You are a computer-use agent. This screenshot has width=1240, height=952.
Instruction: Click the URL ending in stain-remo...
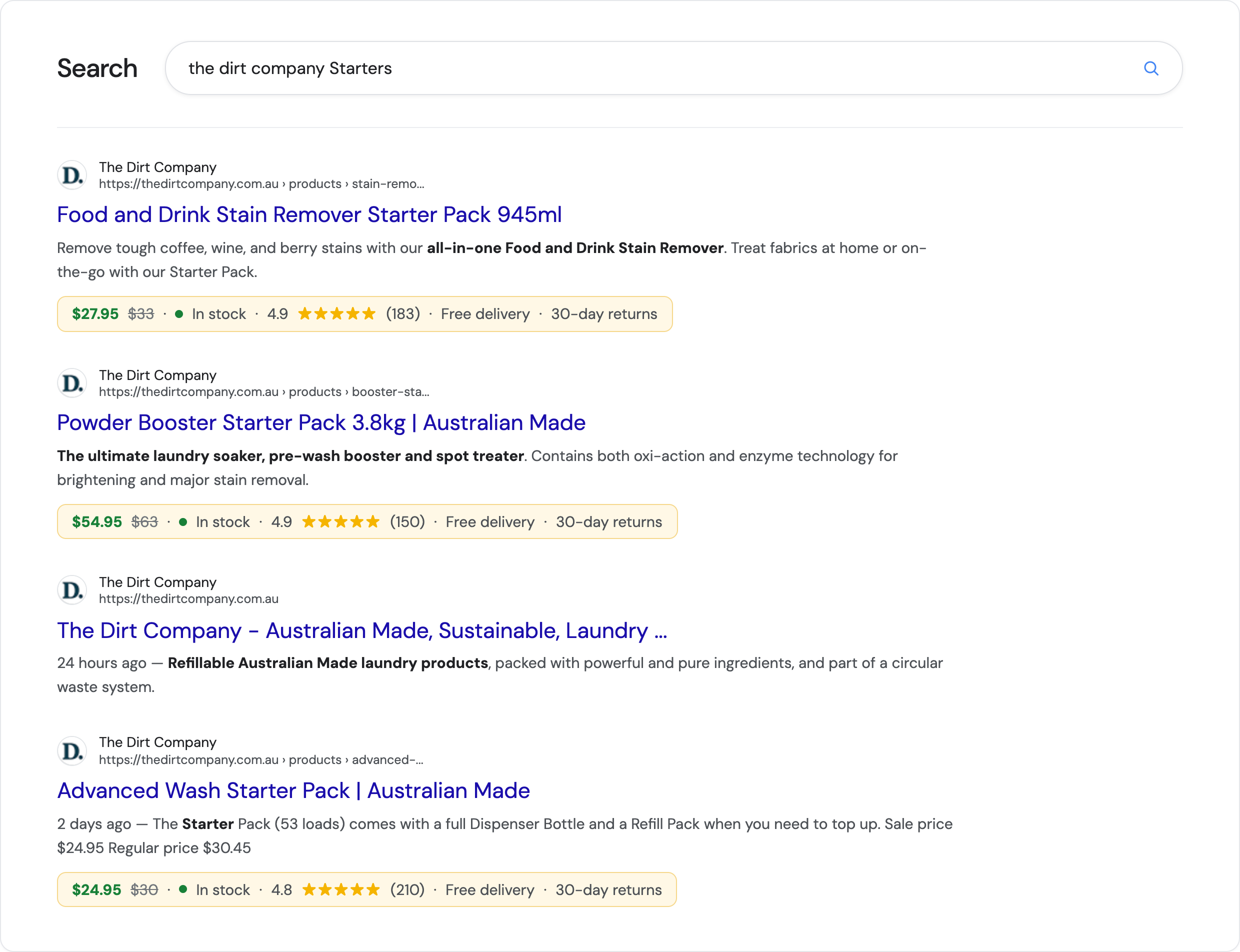pos(261,184)
